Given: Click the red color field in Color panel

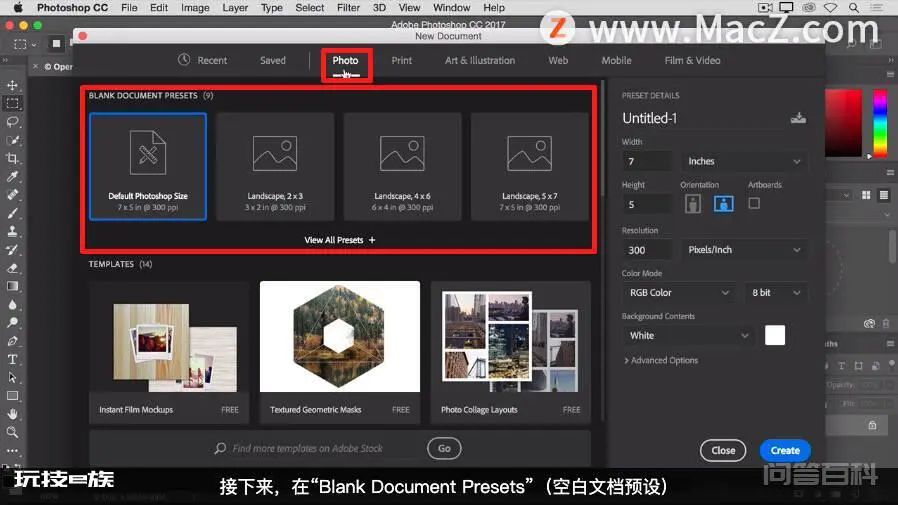Looking at the screenshot, I should point(843,123).
